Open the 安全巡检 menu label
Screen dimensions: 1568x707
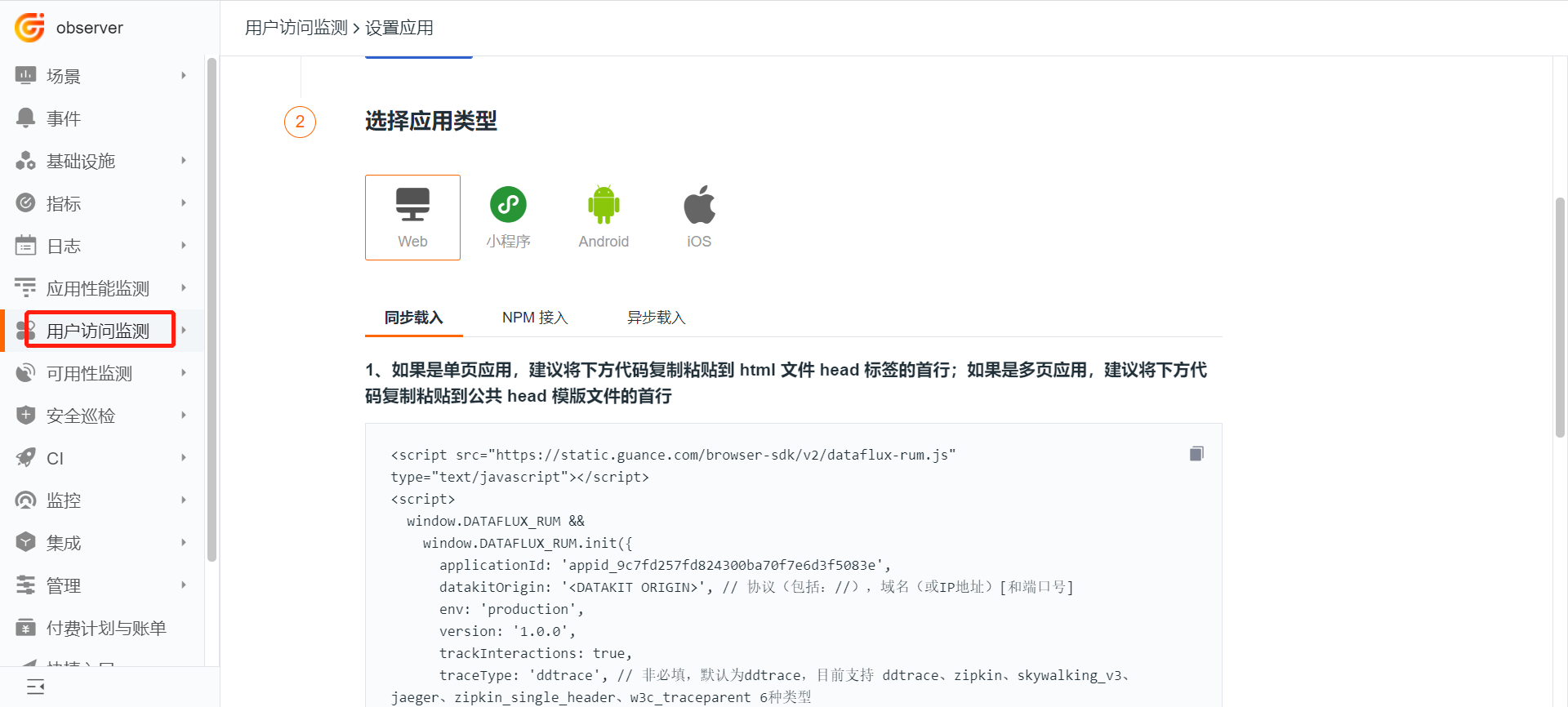[81, 416]
